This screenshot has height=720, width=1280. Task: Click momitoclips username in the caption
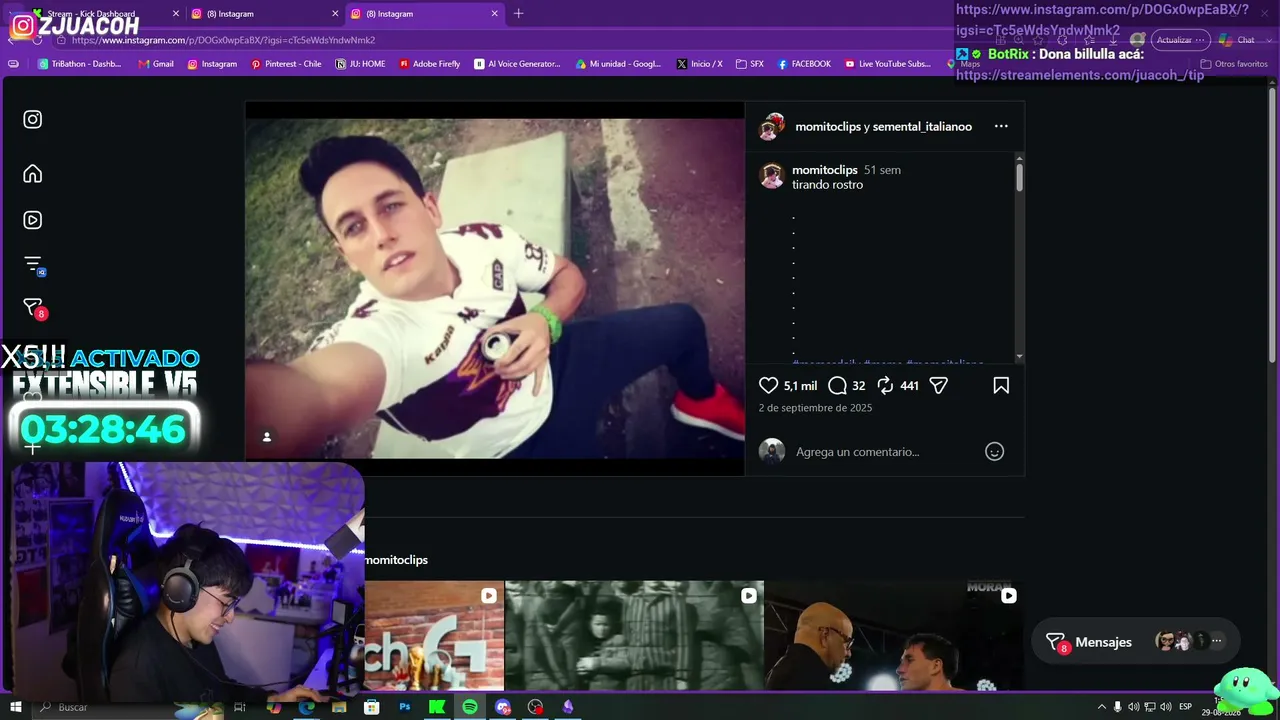(x=825, y=170)
